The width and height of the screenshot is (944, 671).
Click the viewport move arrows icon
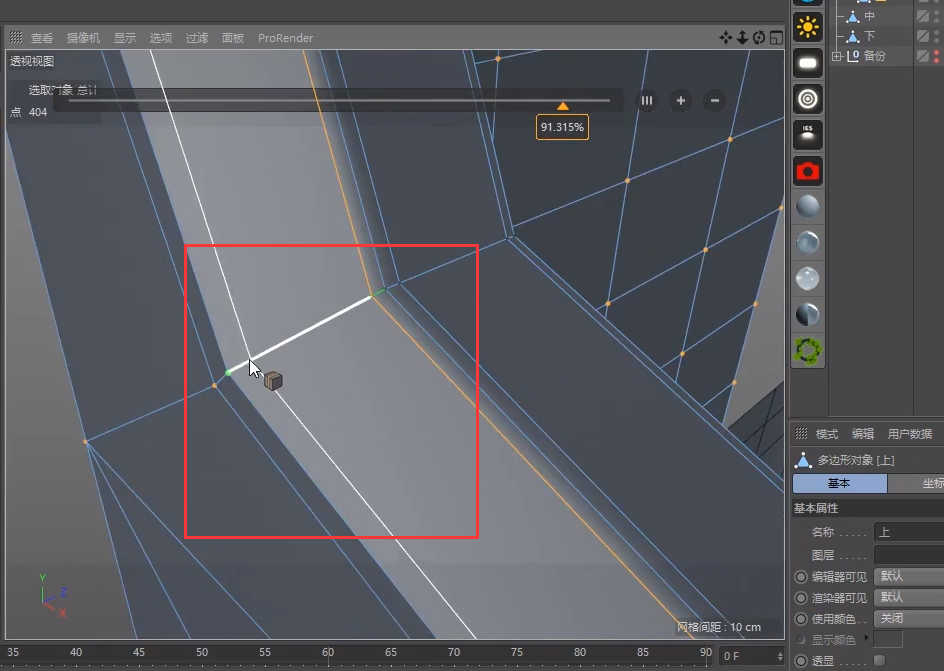(x=725, y=38)
